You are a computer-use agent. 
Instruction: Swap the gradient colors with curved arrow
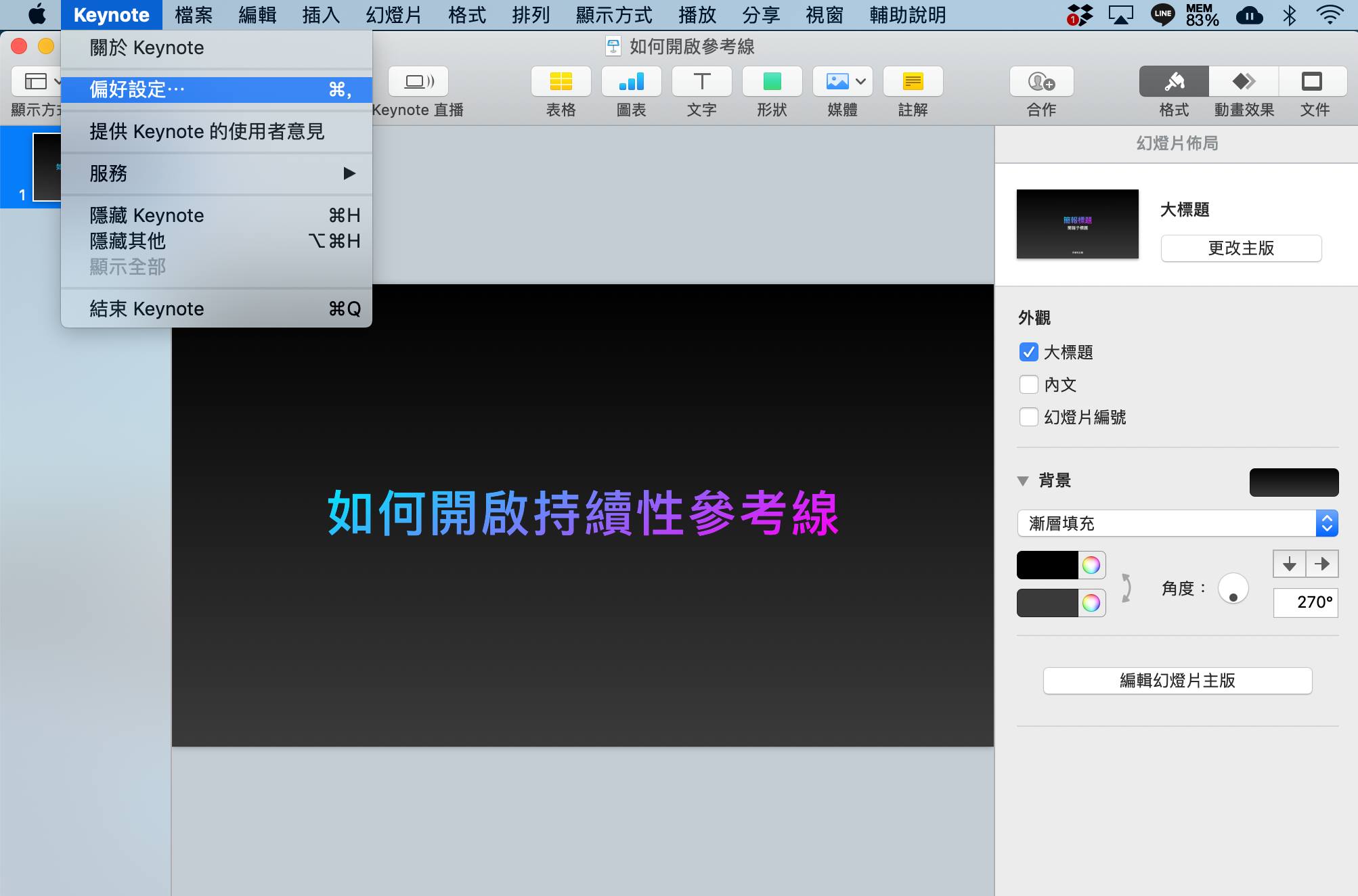[1126, 587]
